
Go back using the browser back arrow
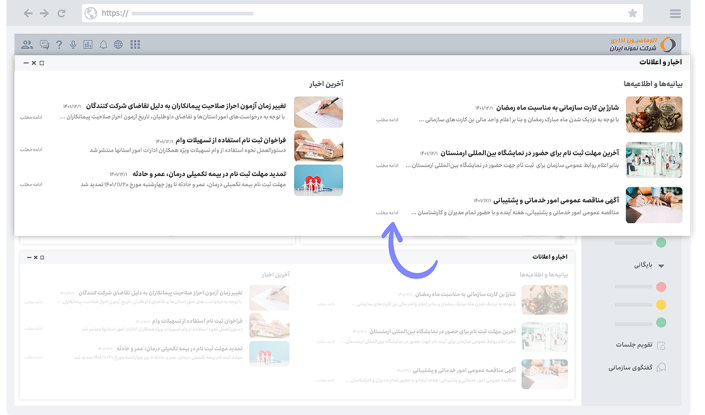click(x=28, y=13)
